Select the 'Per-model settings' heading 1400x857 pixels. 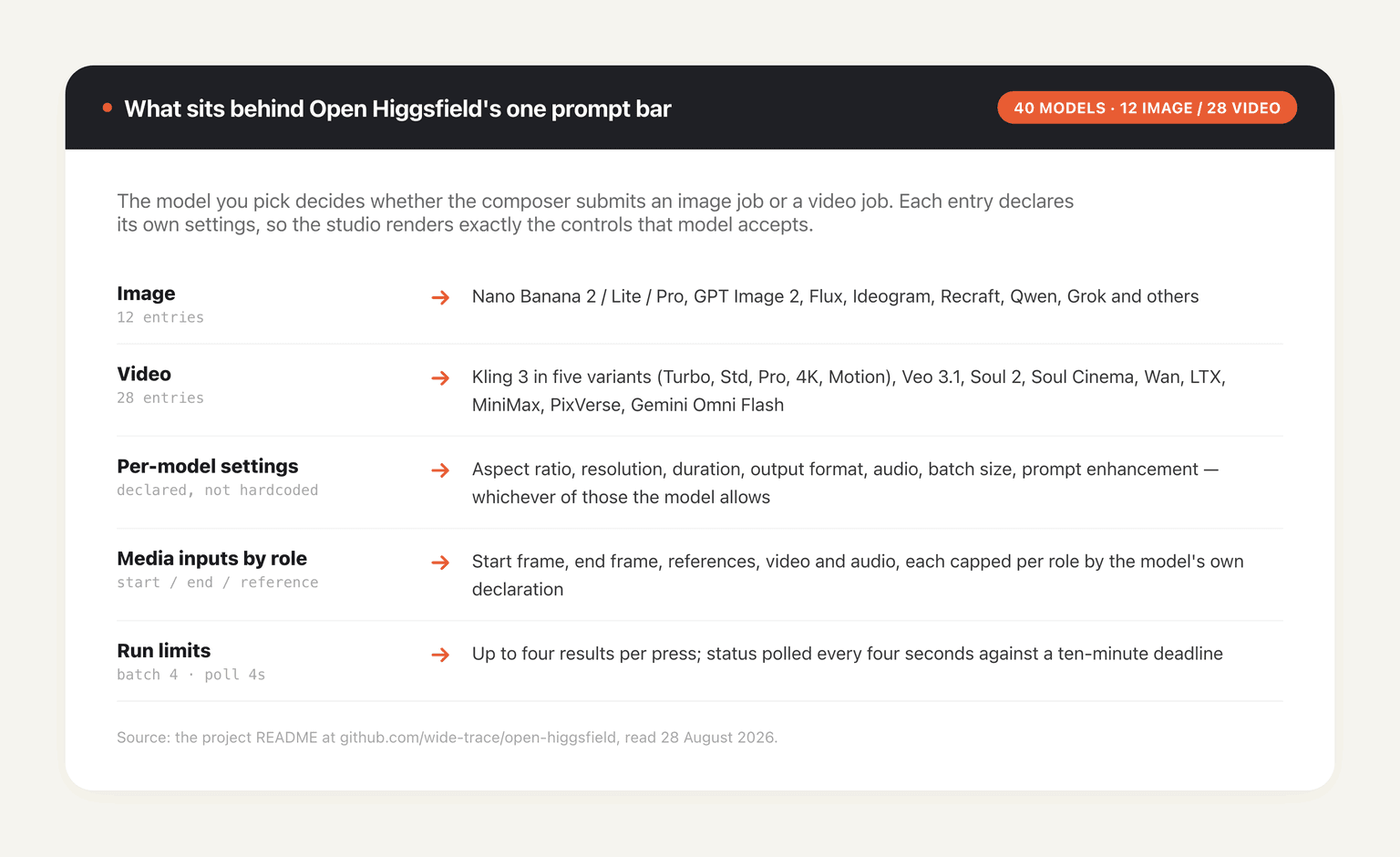(x=208, y=466)
